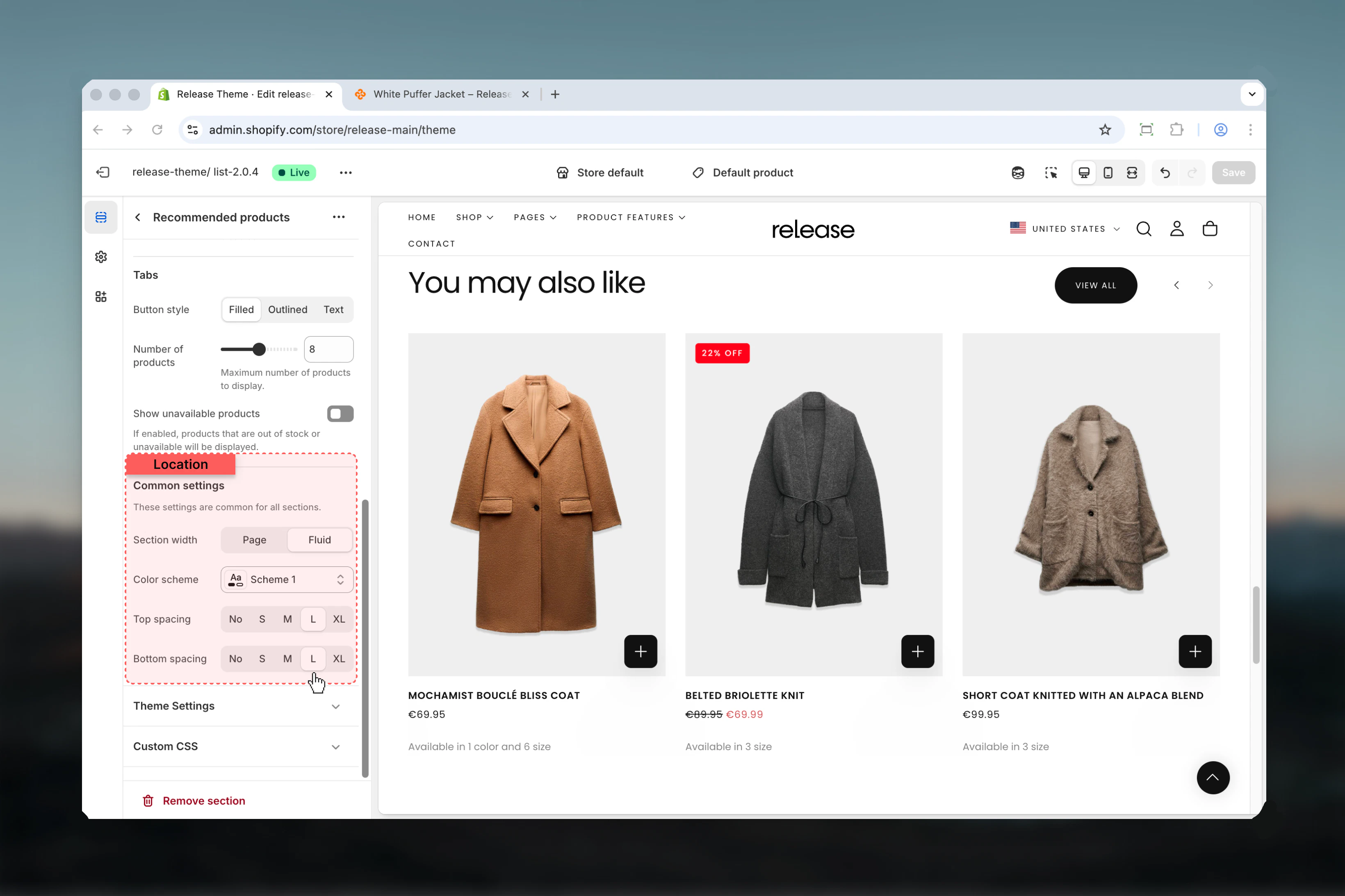Go to previous products carousel slide
Viewport: 1345px width, 896px height.
click(x=1176, y=285)
